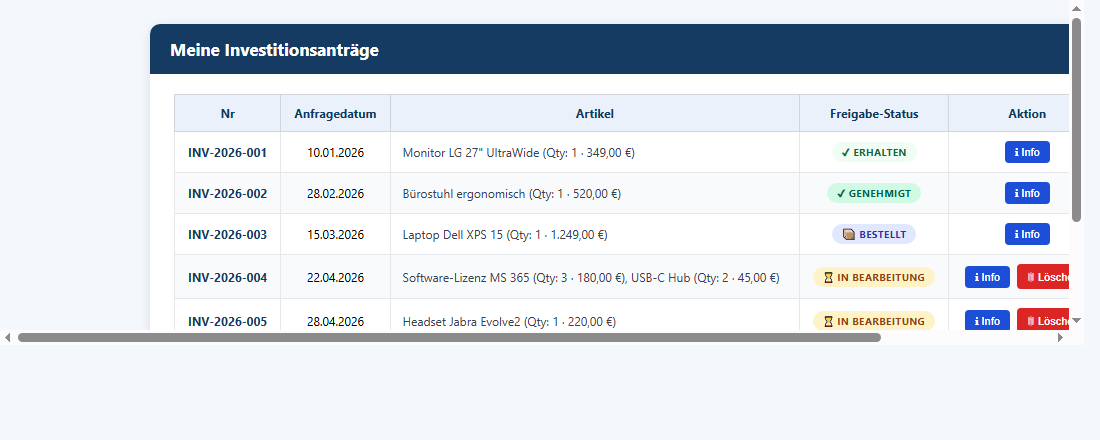The width and height of the screenshot is (1100, 440).
Task: Open Info for request INV-2026-004
Action: [987, 277]
